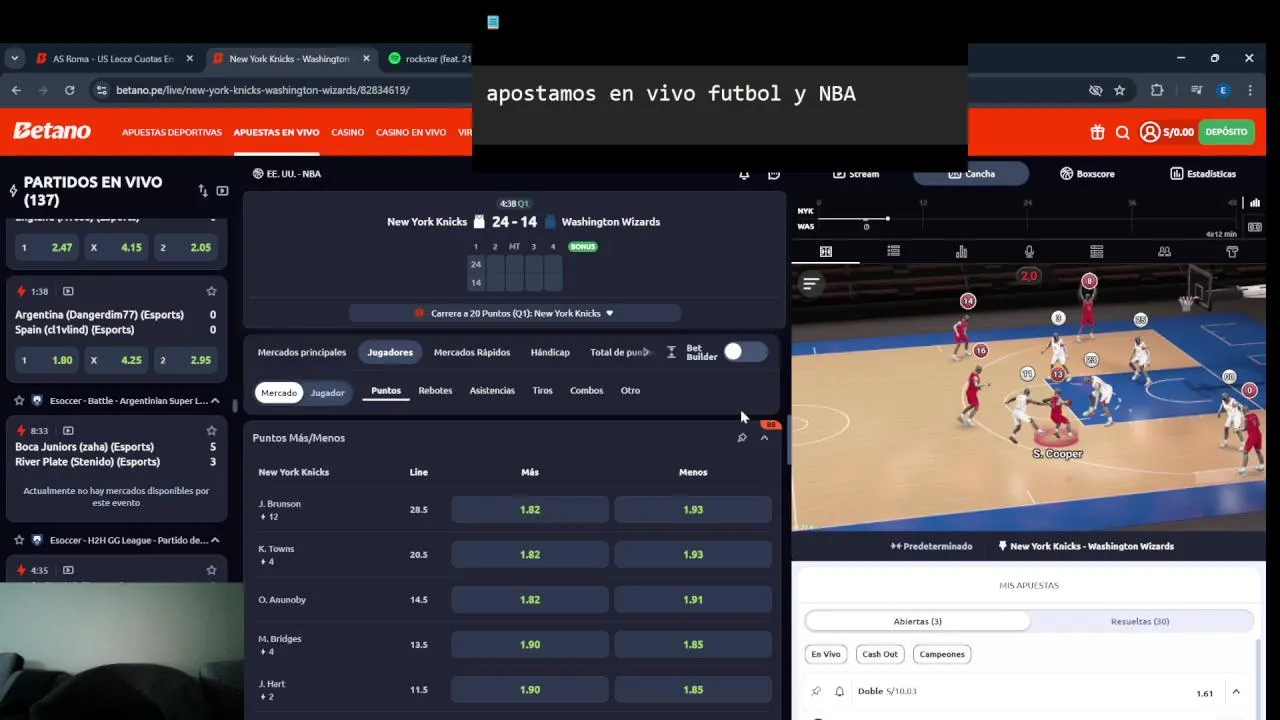Click the small bar graph icon beside the timeline
The width and height of the screenshot is (1280, 720).
(x=1255, y=203)
